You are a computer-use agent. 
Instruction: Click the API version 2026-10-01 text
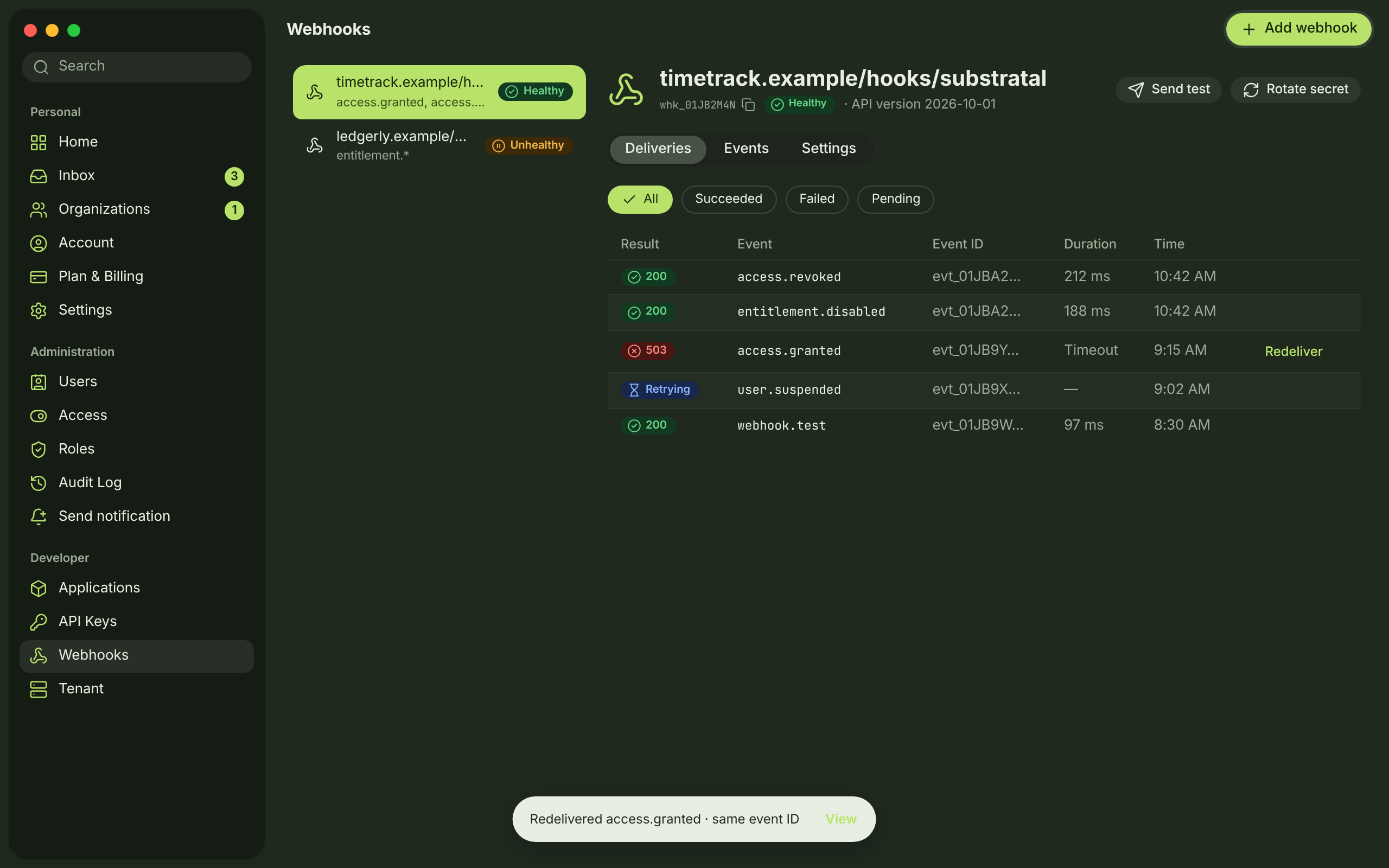click(923, 104)
